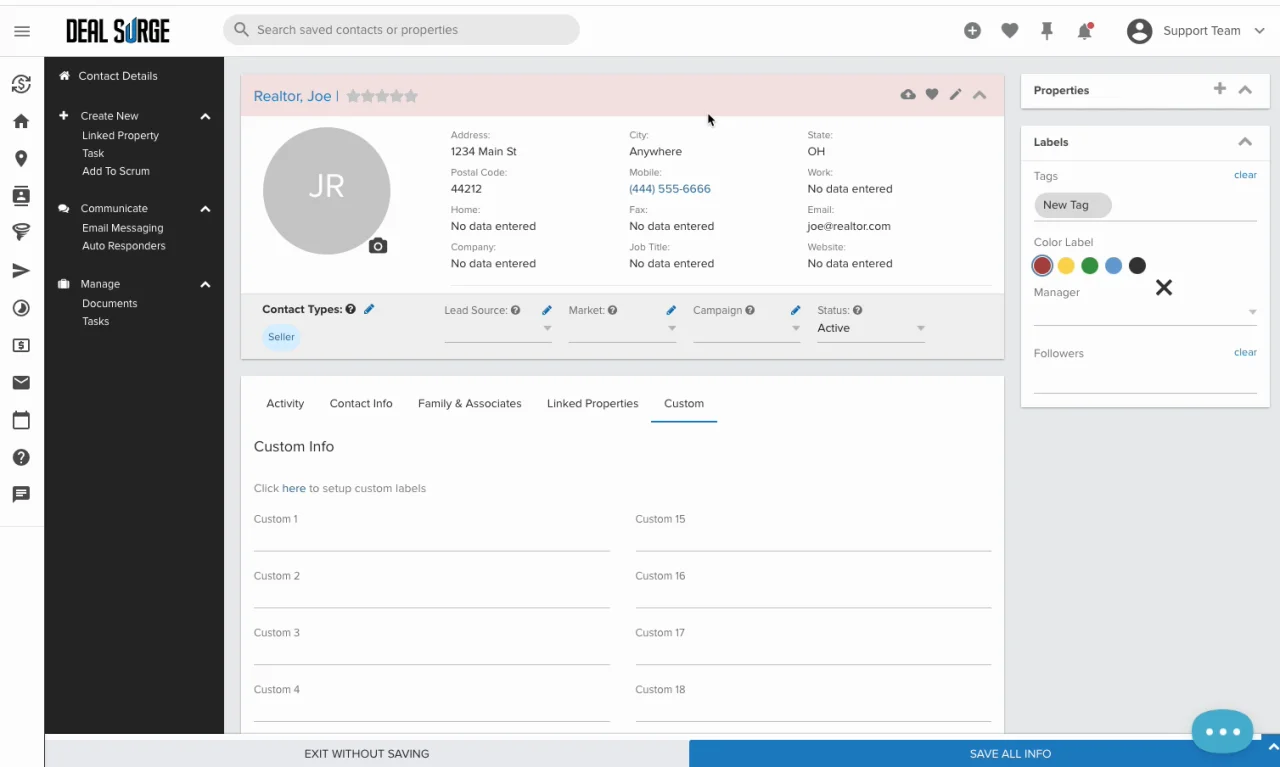Open the chat message sidebar icon

pos(21,494)
